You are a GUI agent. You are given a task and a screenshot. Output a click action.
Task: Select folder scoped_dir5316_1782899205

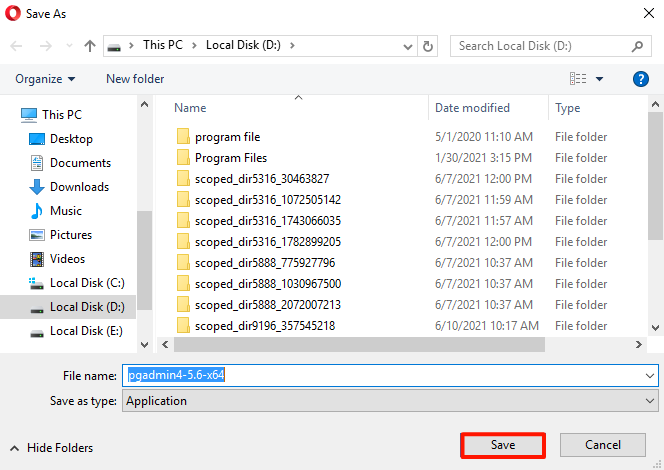[x=268, y=242]
